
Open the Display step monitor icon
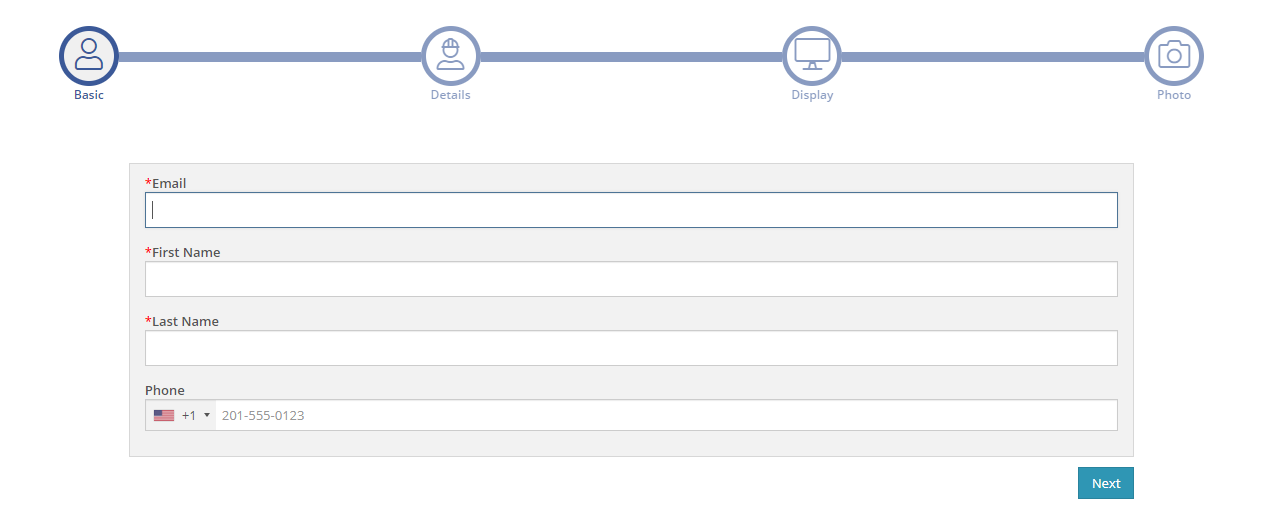click(x=812, y=55)
